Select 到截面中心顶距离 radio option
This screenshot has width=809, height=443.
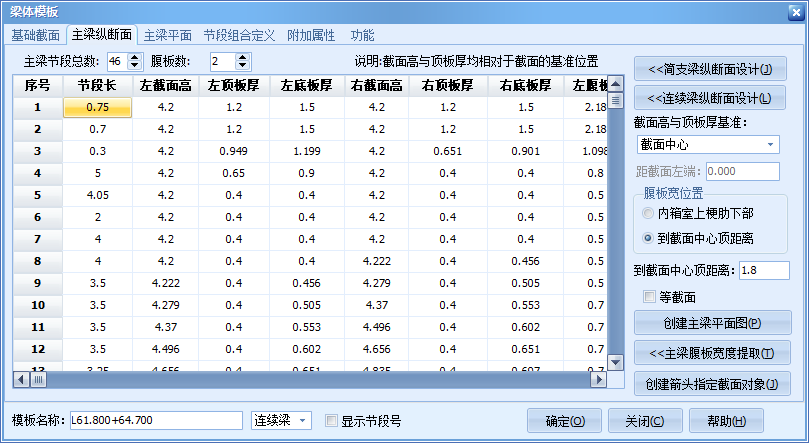point(649,238)
